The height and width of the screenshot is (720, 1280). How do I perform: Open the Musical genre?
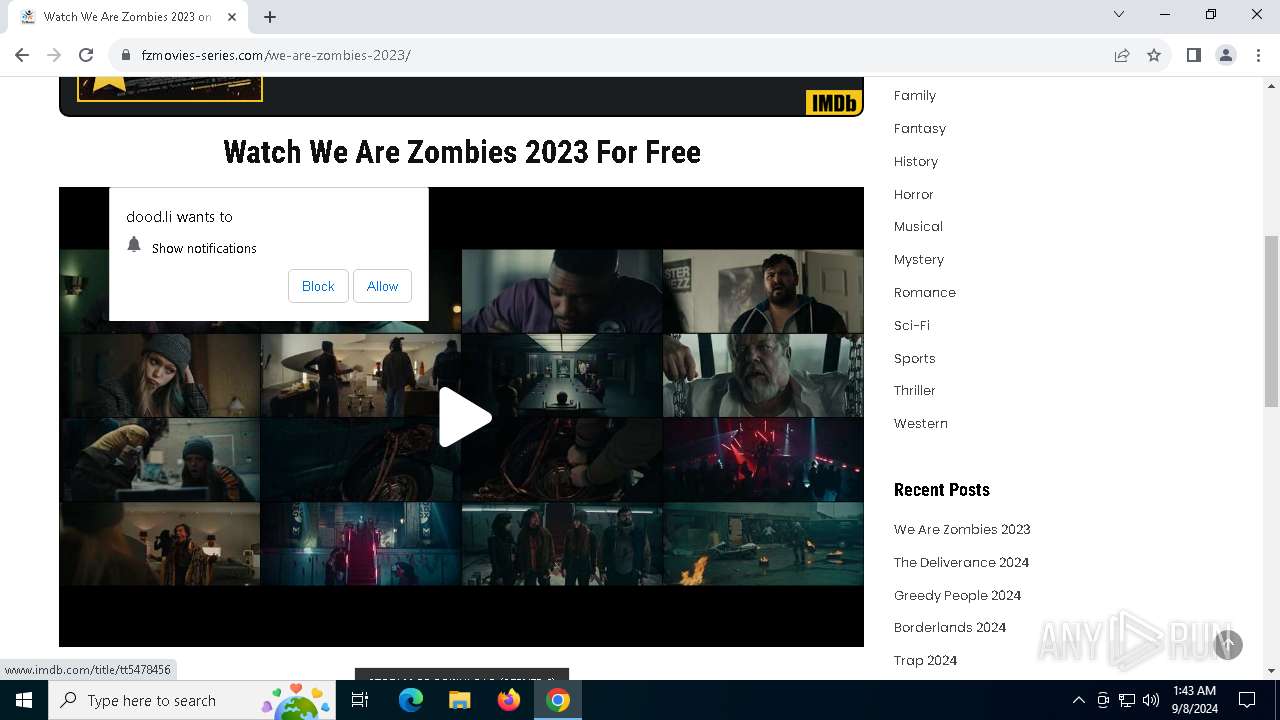pos(918,226)
